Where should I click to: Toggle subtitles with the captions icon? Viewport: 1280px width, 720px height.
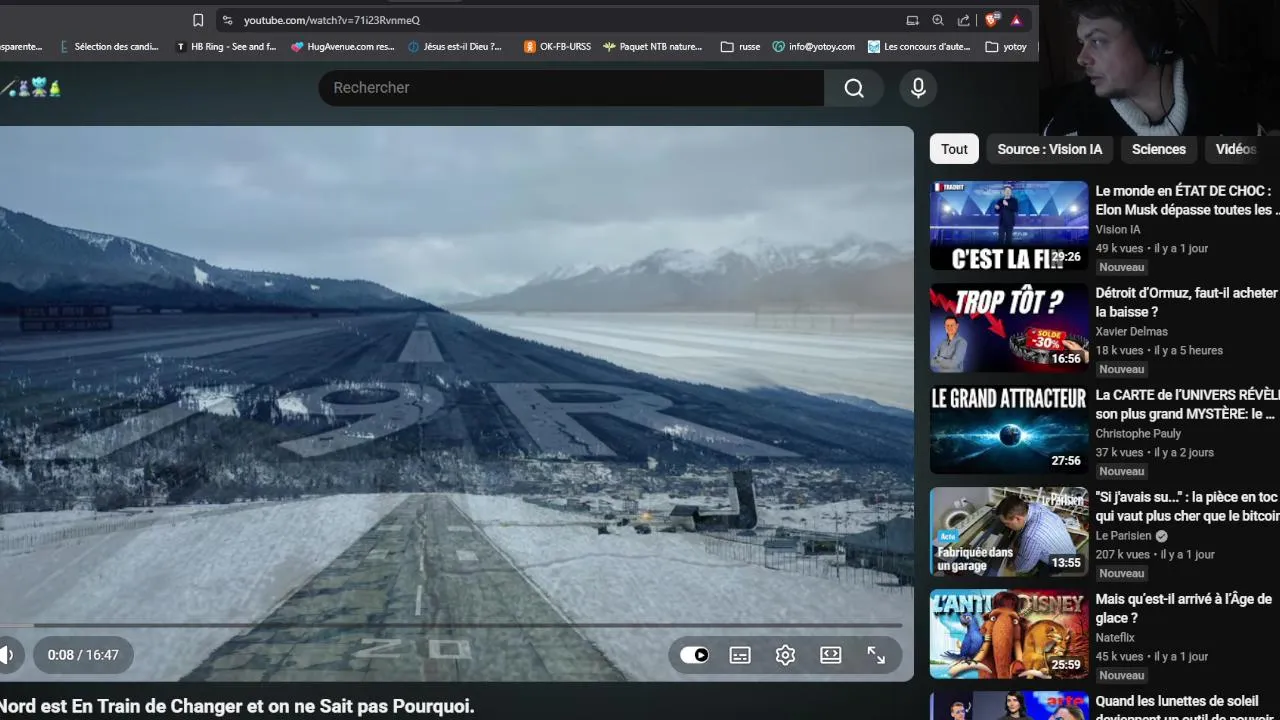click(740, 655)
